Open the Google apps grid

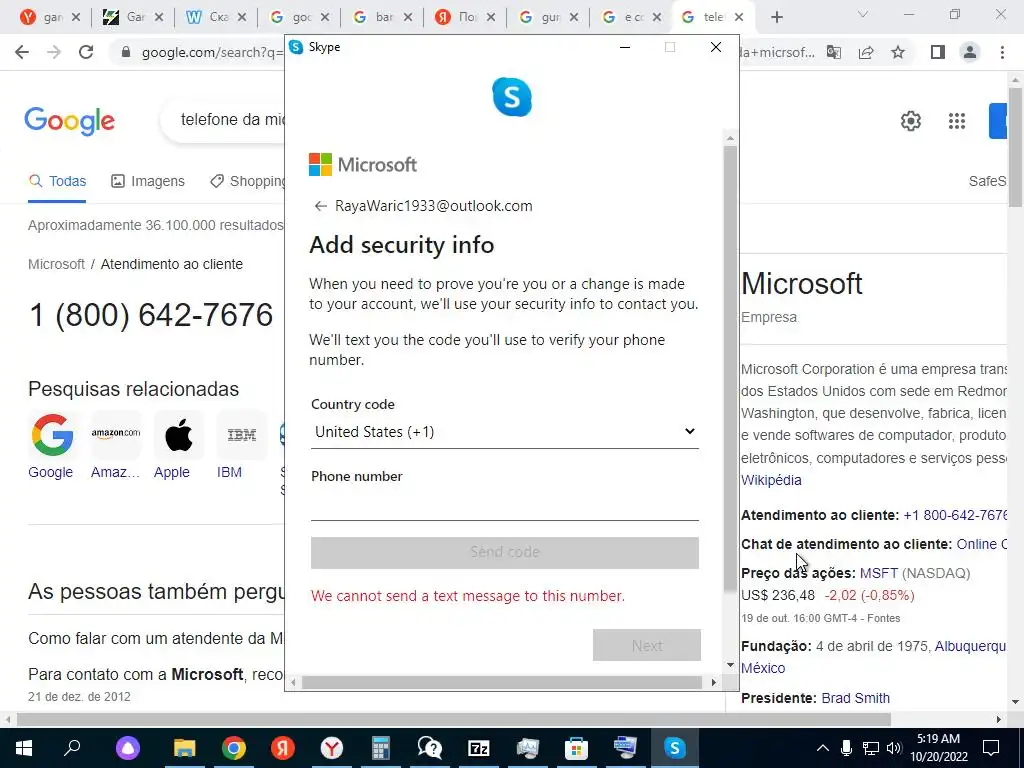[957, 121]
